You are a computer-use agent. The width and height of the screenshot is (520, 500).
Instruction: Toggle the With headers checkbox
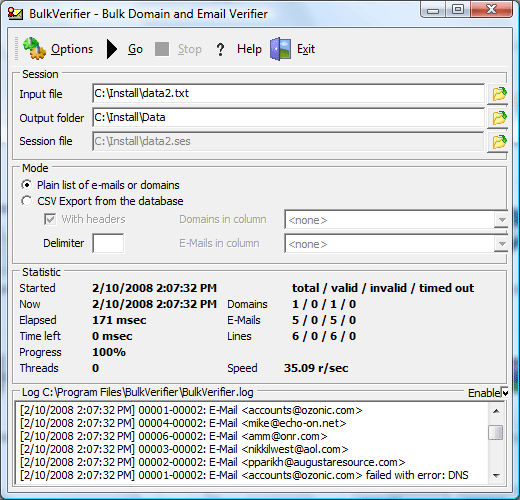point(50,219)
